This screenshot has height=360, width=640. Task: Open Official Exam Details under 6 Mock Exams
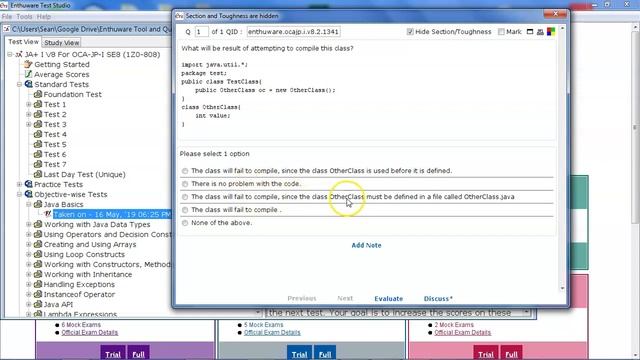(x=89, y=333)
